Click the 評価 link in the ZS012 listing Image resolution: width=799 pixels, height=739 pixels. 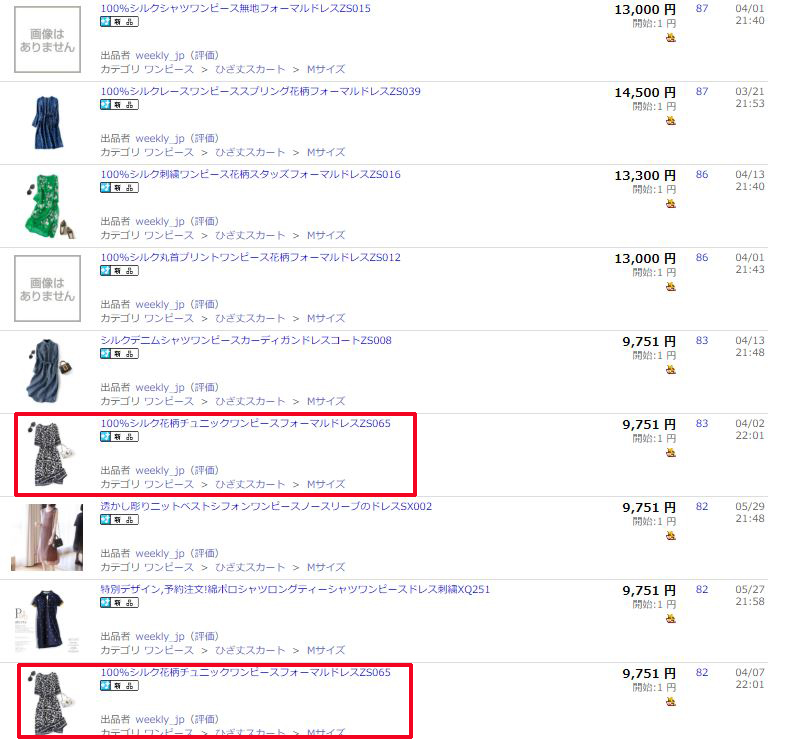(x=205, y=304)
